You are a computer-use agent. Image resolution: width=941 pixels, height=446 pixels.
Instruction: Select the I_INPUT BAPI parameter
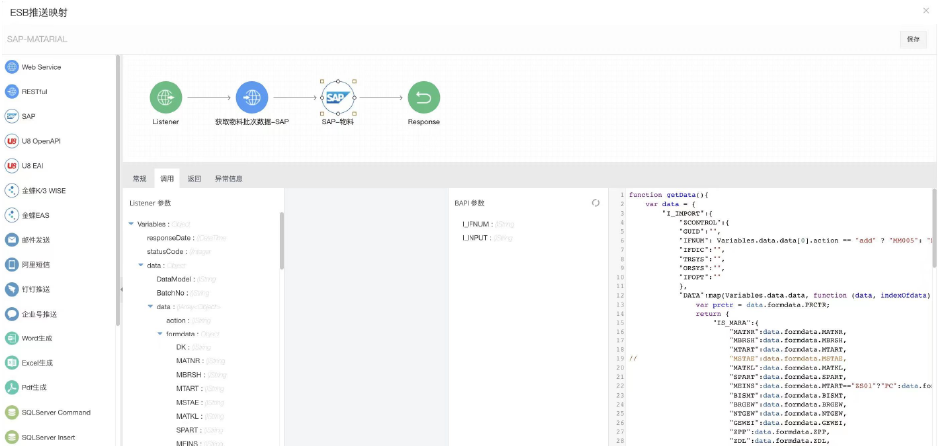[475, 238]
